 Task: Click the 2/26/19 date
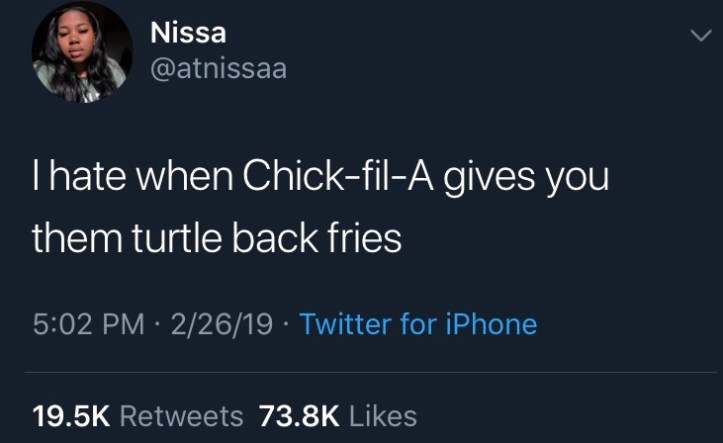pyautogui.click(x=224, y=324)
